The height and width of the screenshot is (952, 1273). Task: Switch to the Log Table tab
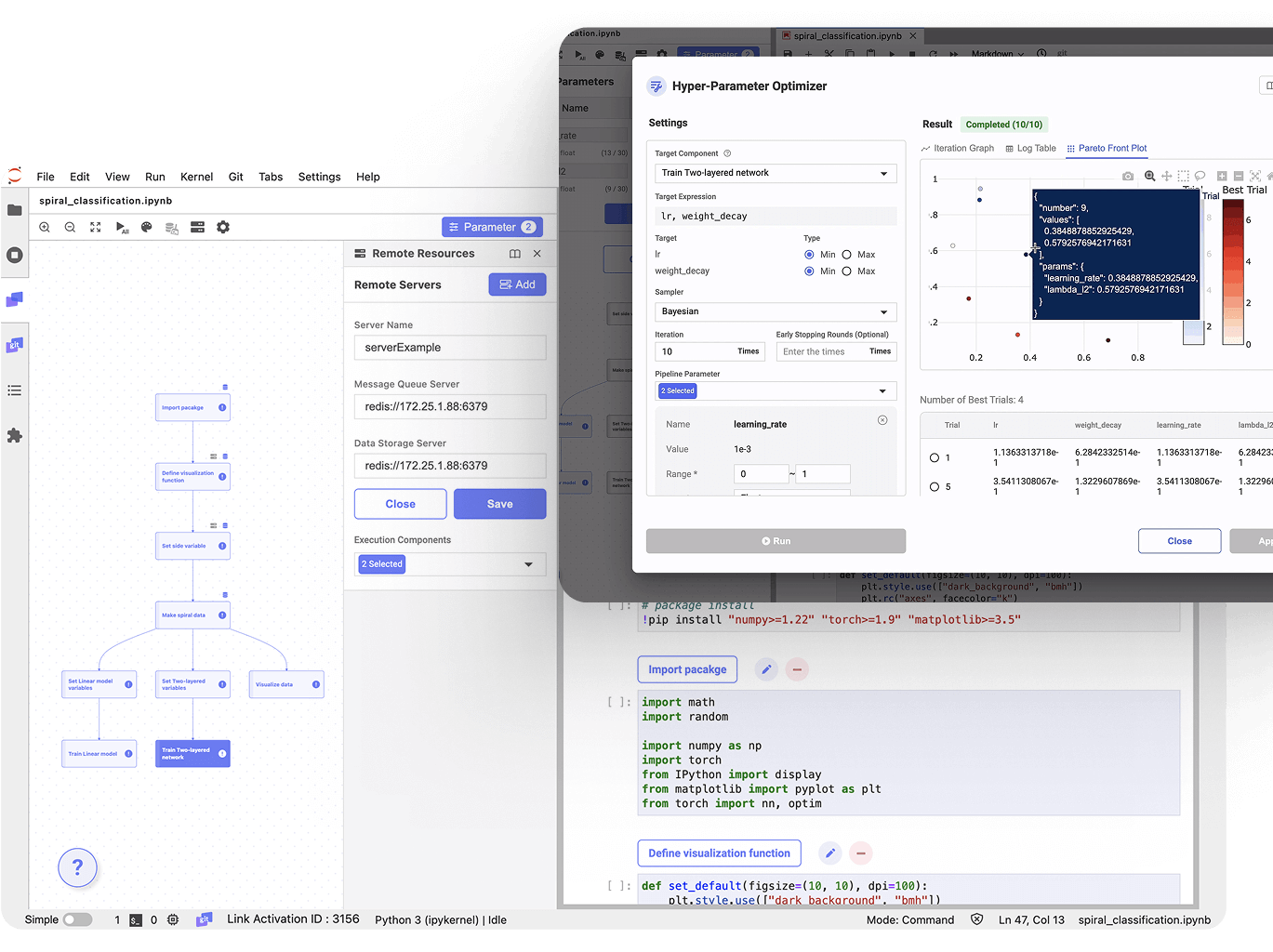(x=1030, y=149)
